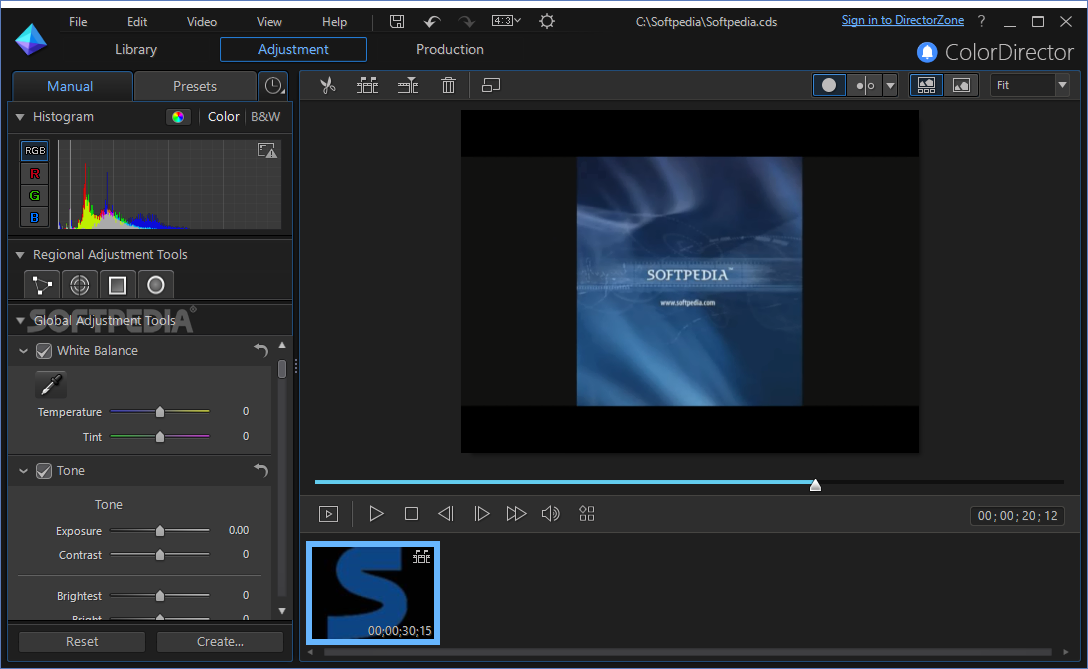Open the View menu
The height and width of the screenshot is (669, 1088).
click(x=269, y=22)
